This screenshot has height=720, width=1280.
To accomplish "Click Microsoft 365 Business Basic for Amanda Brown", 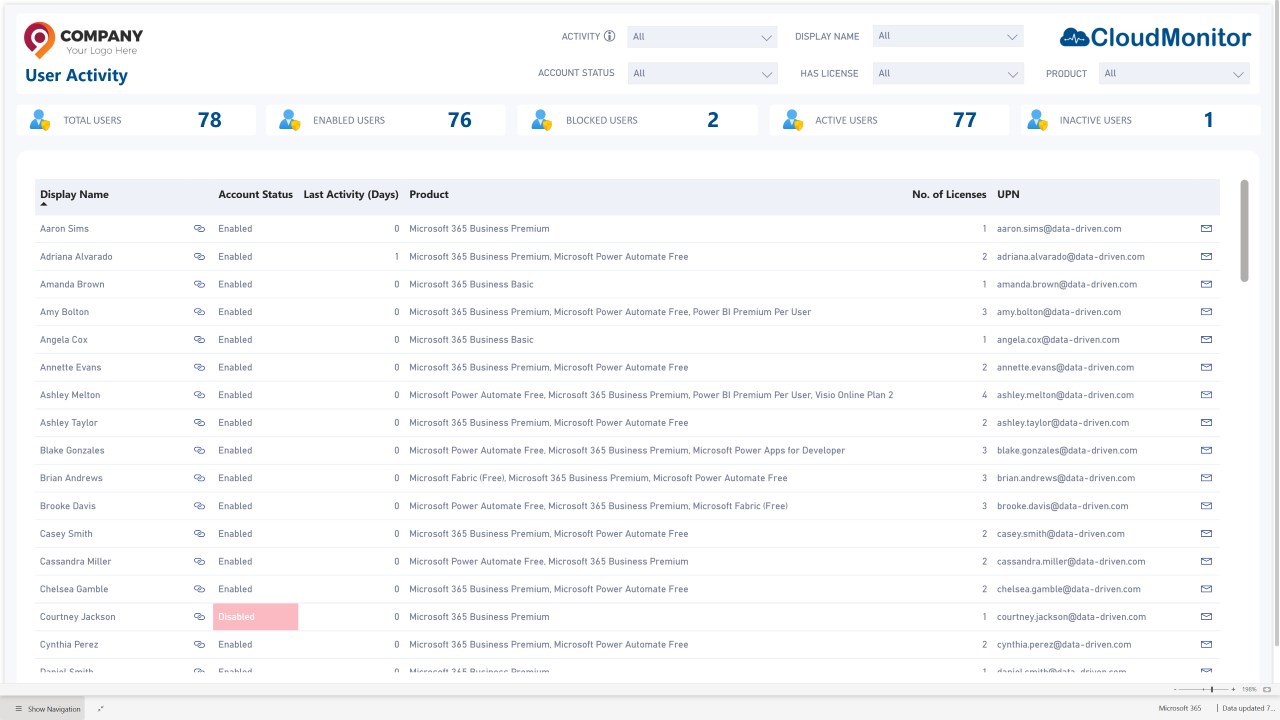I will click(x=471, y=284).
